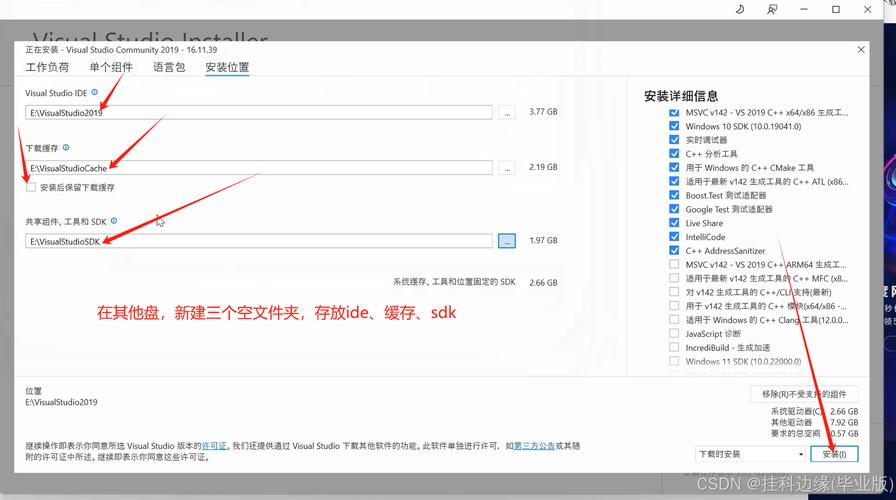Click 移除(R)不受支持的组件 button
The image size is (896, 500).
click(804, 394)
